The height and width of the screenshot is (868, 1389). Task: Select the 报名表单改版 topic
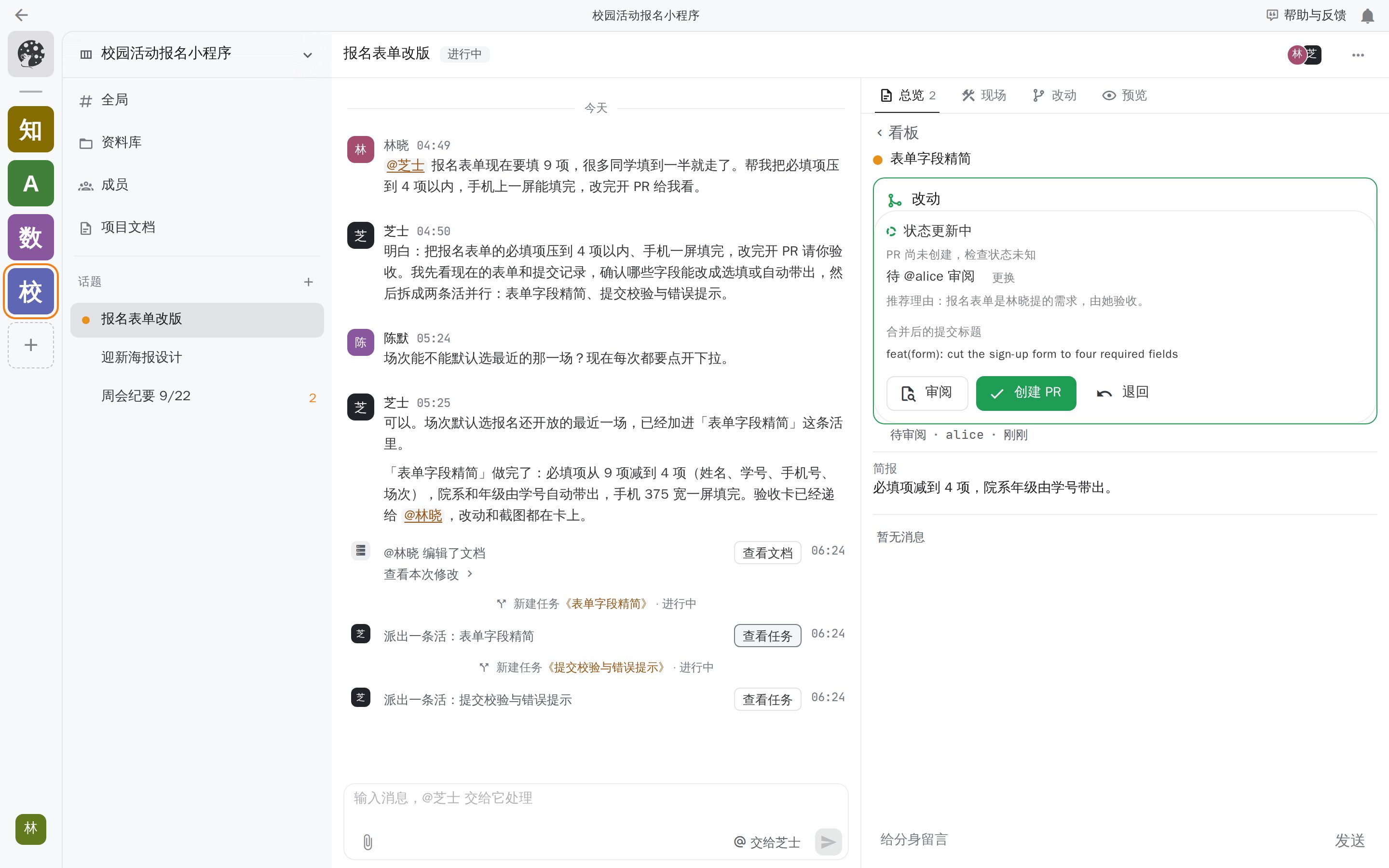point(197,319)
